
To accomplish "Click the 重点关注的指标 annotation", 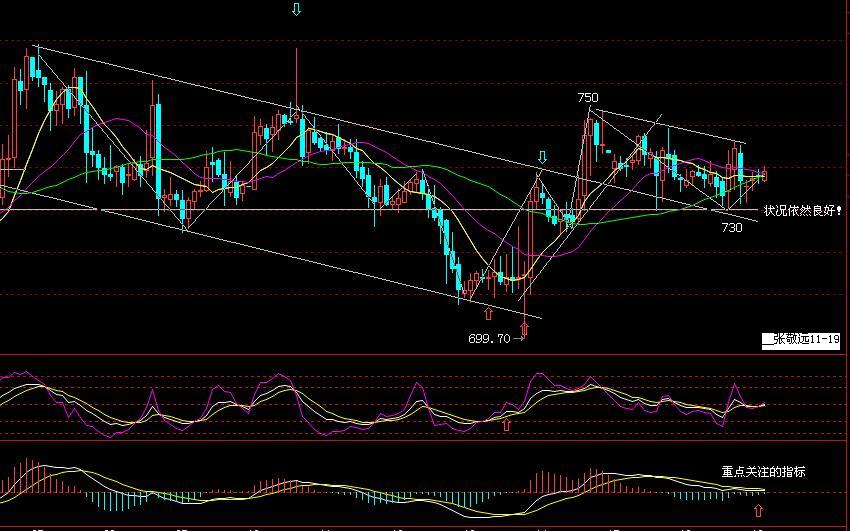I will [763, 471].
